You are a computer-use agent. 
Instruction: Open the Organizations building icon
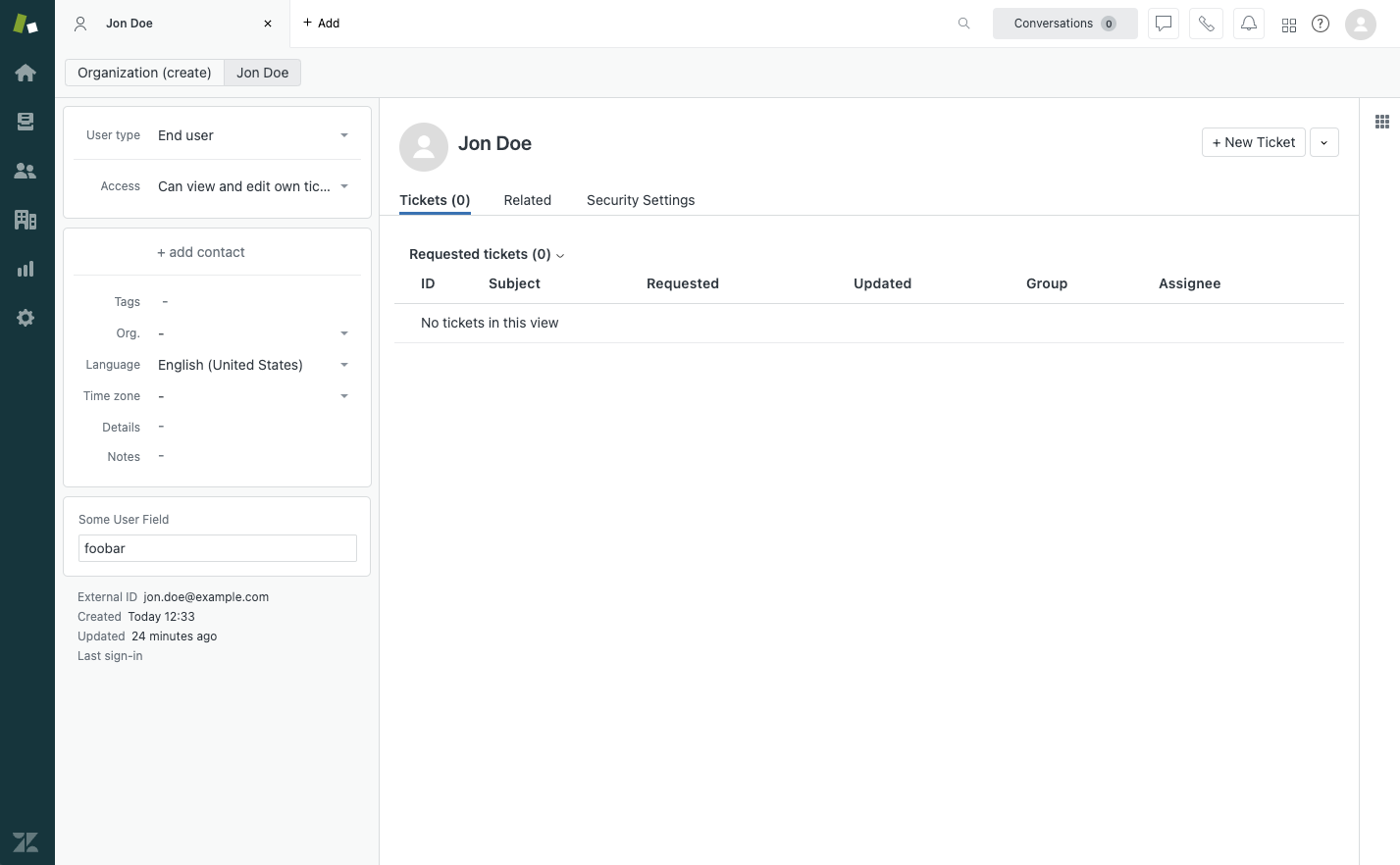[x=26, y=220]
